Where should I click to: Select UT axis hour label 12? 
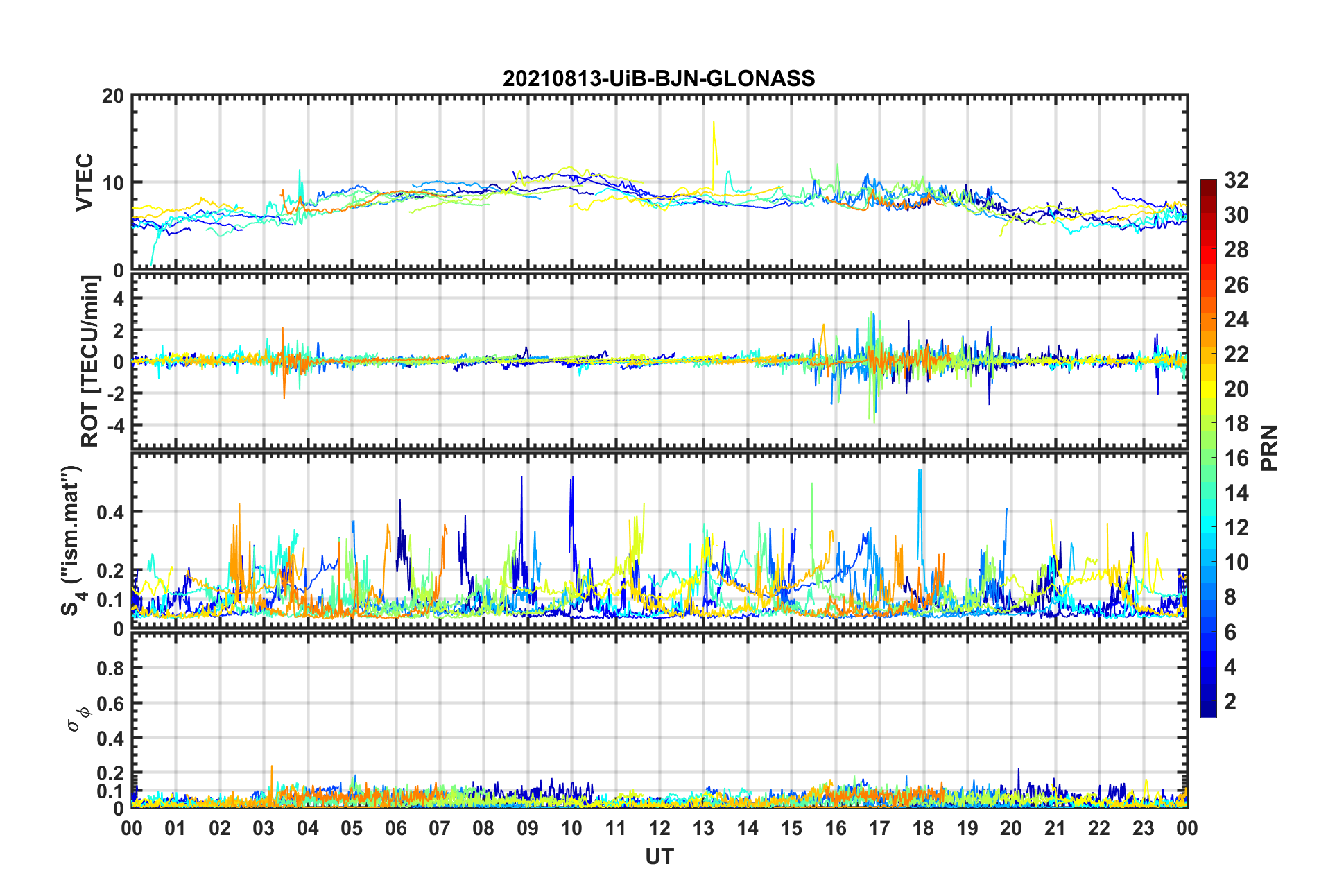(659, 828)
